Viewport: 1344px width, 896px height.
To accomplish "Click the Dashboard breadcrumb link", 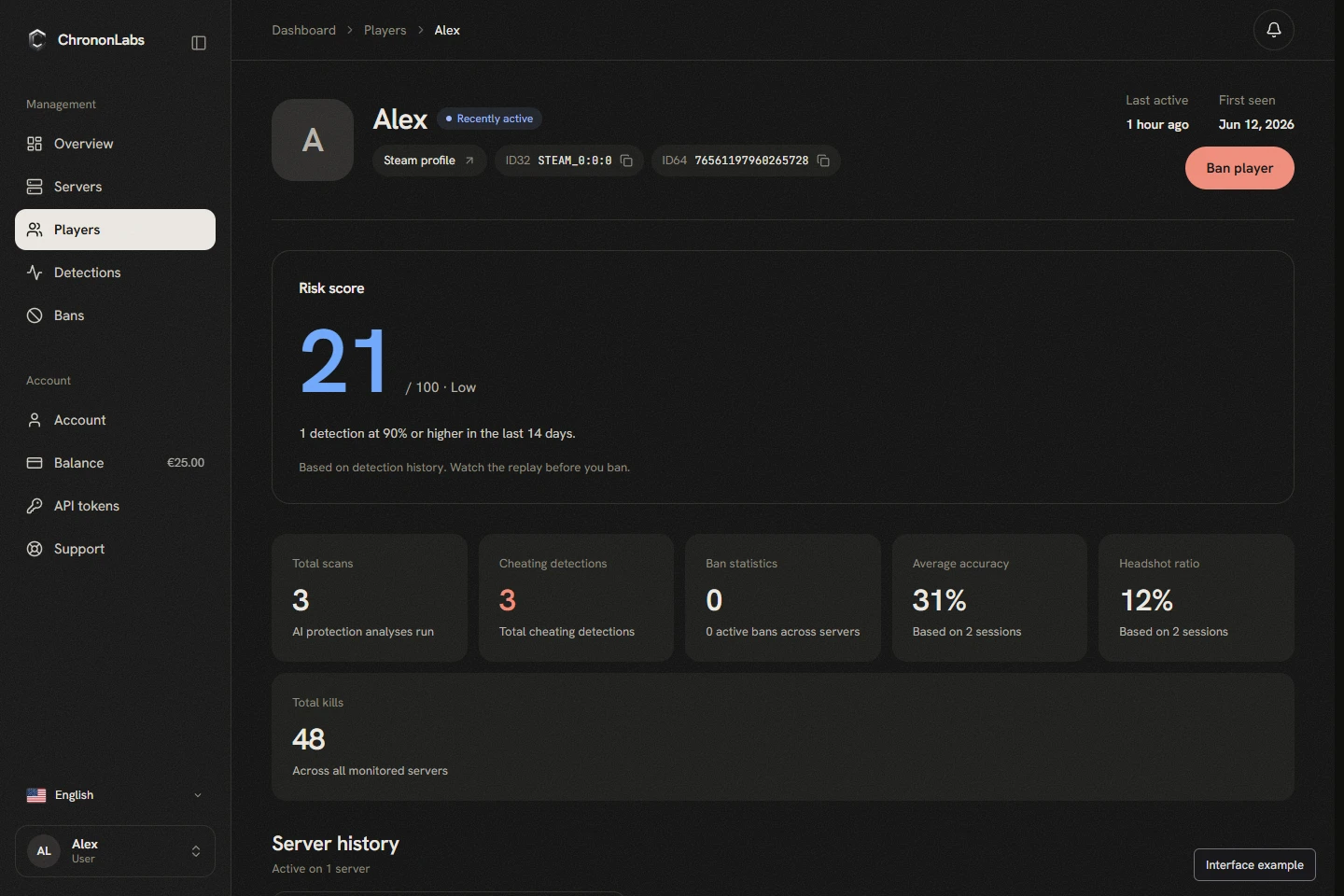I will pos(303,30).
